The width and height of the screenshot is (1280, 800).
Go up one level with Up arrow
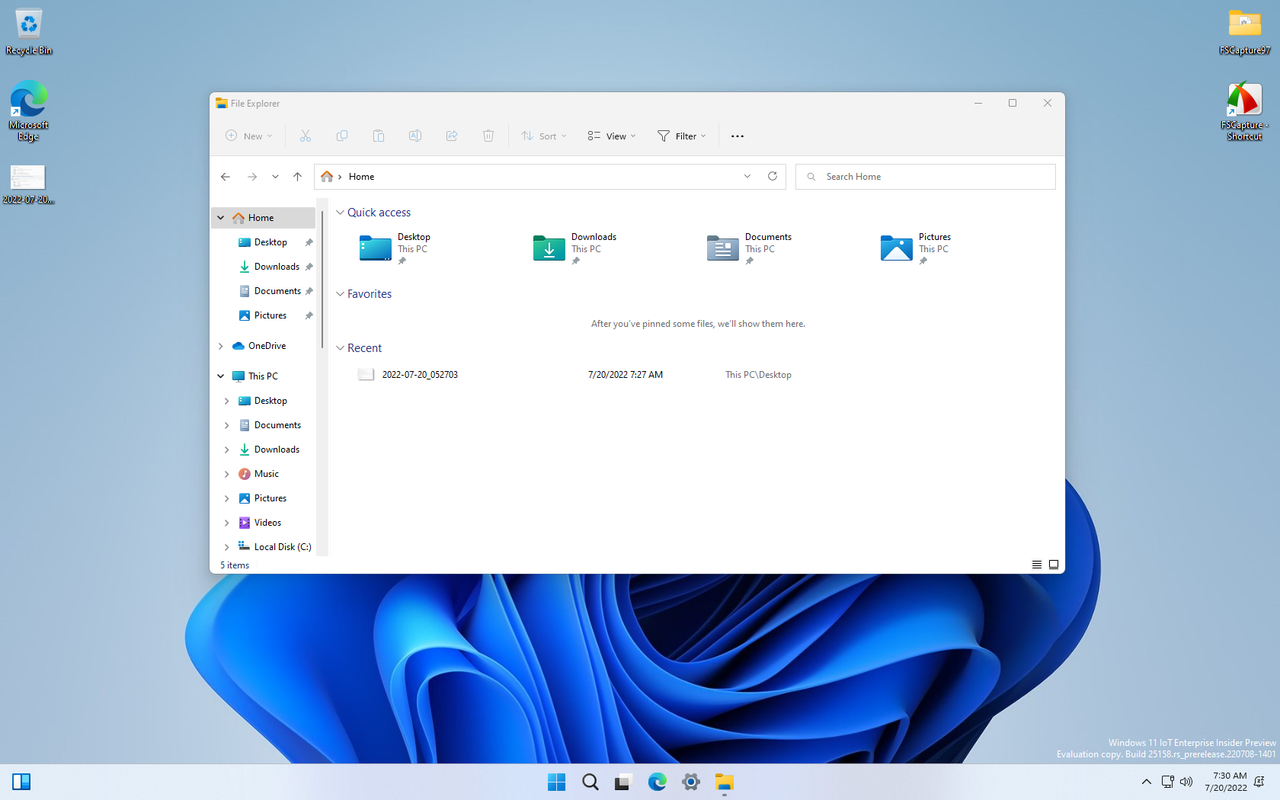pos(297,176)
